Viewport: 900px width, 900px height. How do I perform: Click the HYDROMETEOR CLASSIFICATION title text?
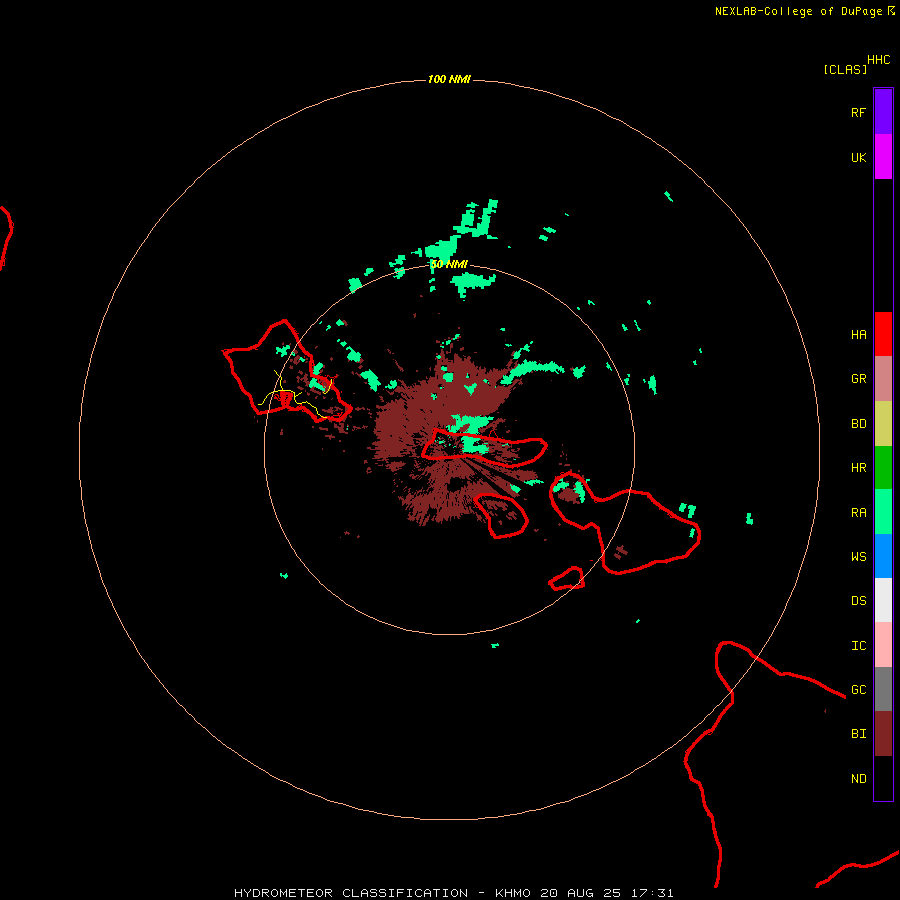(351, 893)
